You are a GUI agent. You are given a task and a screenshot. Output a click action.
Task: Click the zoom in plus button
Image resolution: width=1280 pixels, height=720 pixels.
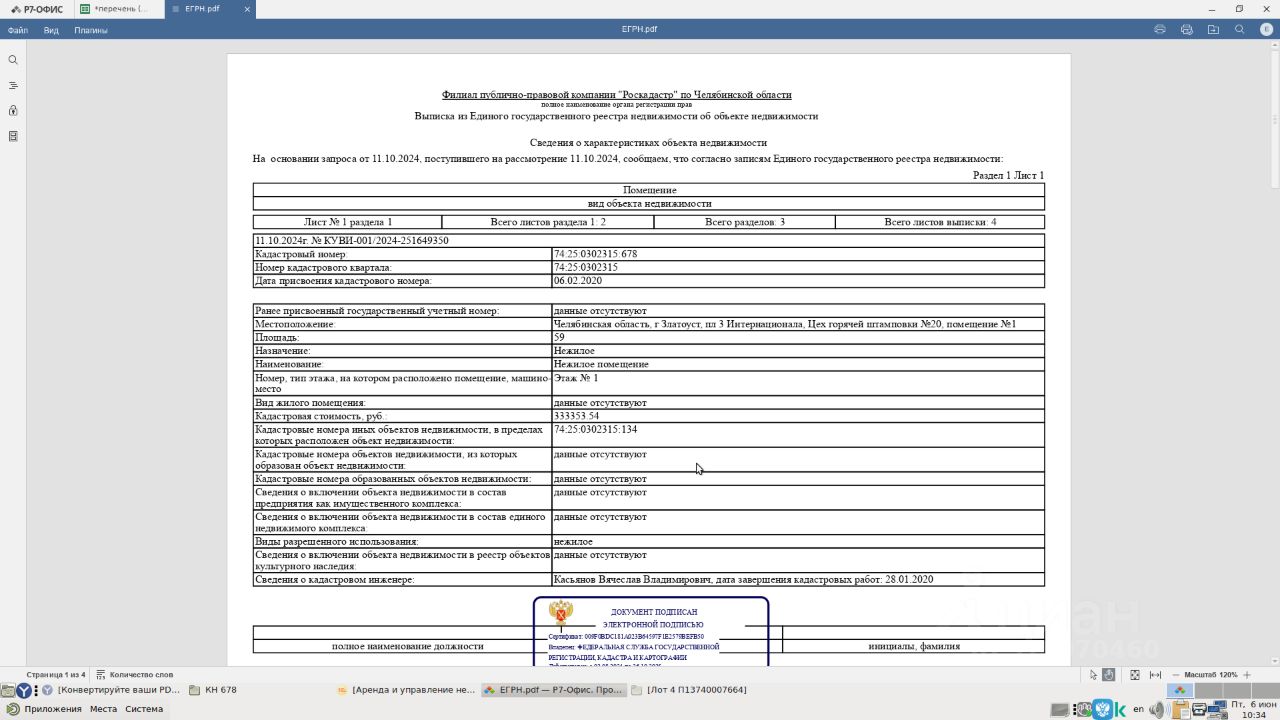click(x=1247, y=675)
